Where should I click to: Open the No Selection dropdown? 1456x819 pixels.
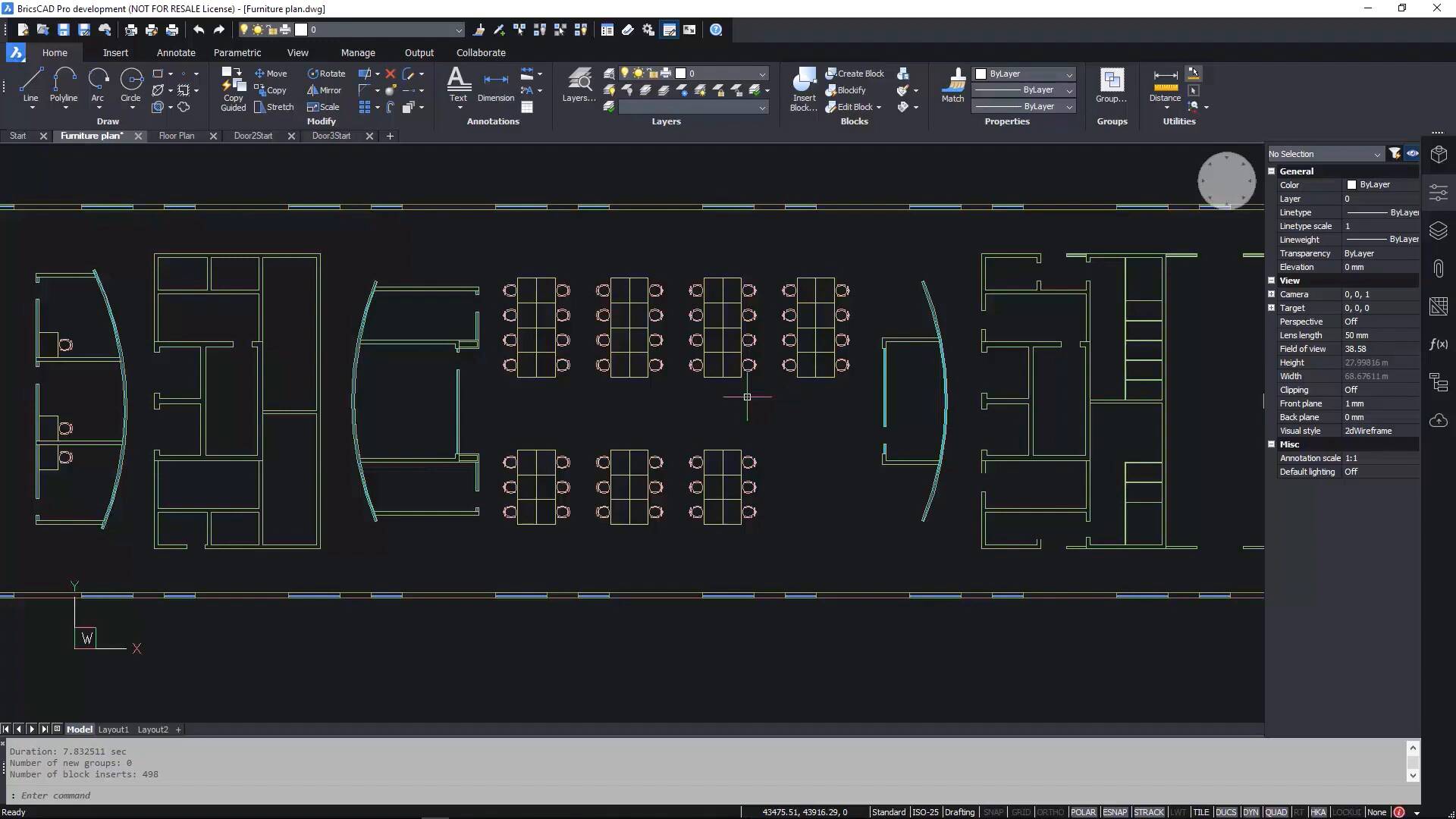coord(1325,154)
